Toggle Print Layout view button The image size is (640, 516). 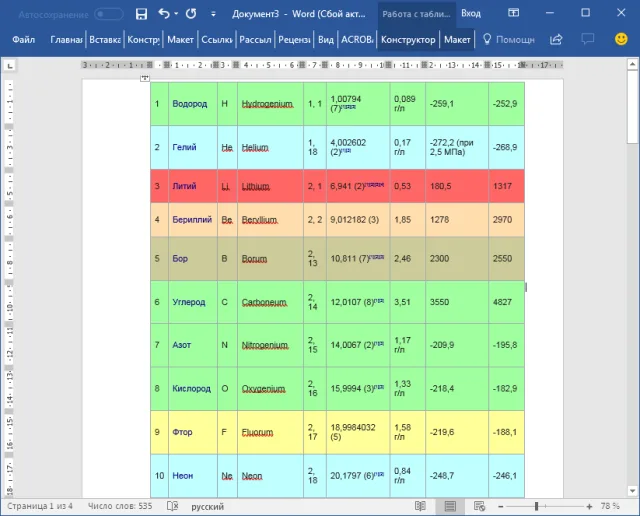point(450,506)
